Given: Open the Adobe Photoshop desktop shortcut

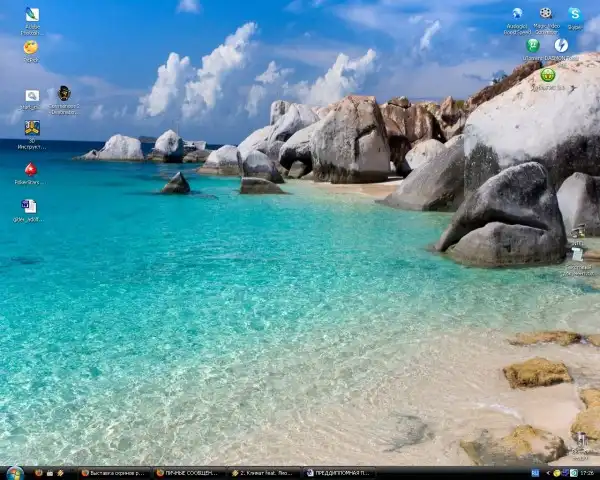Looking at the screenshot, I should tap(32, 15).
